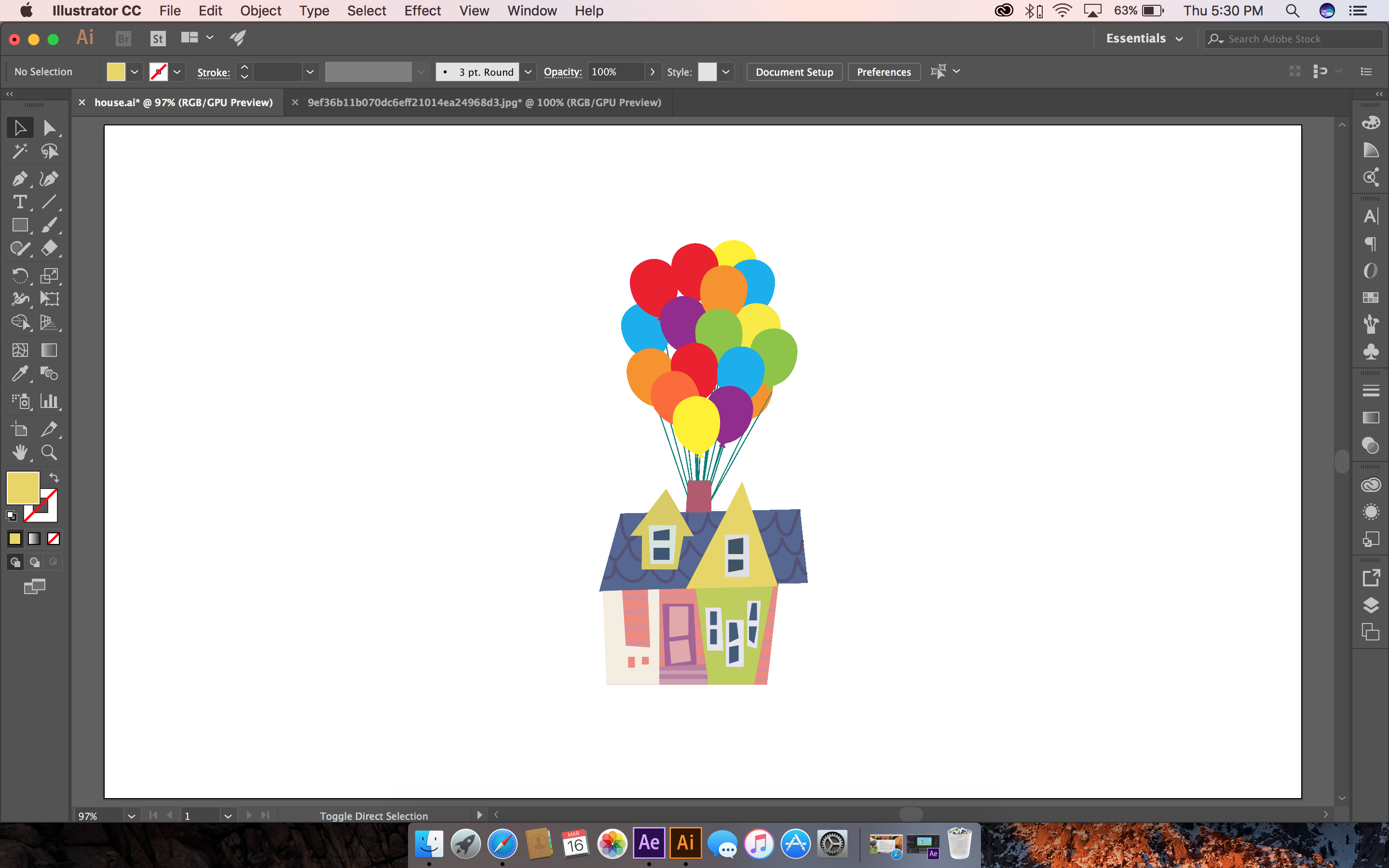Pick the Eyedropper tool

[20, 374]
